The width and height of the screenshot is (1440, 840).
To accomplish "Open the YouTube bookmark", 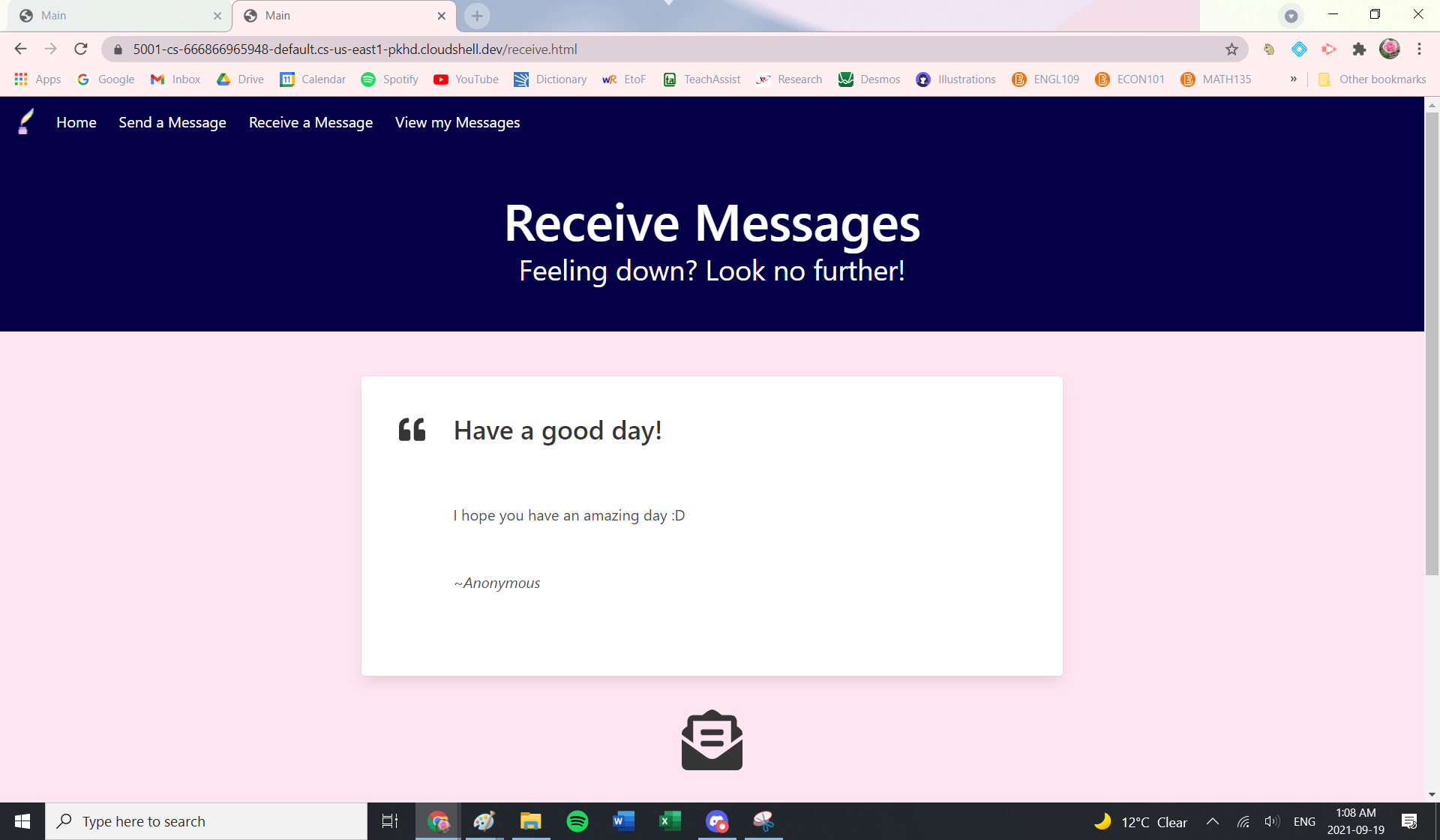I will (x=466, y=79).
